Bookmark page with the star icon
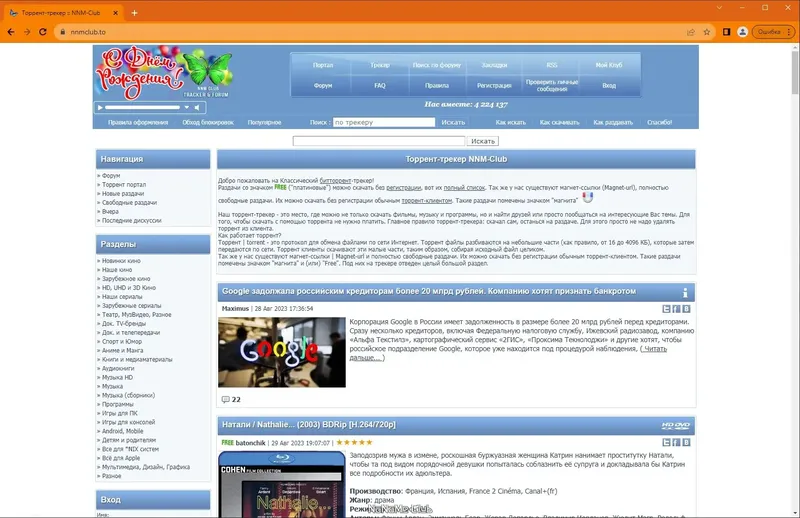Viewport: 800px width, 518px height. point(707,32)
